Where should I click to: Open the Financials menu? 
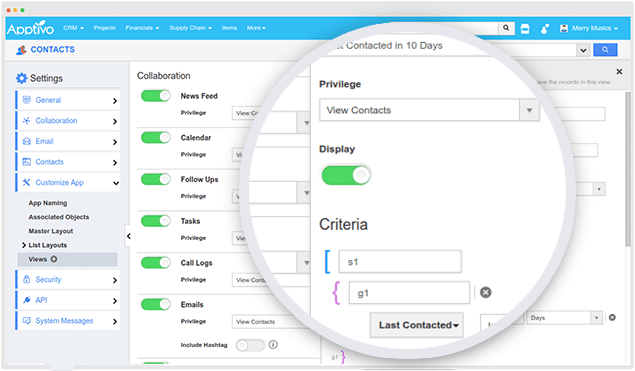(142, 28)
